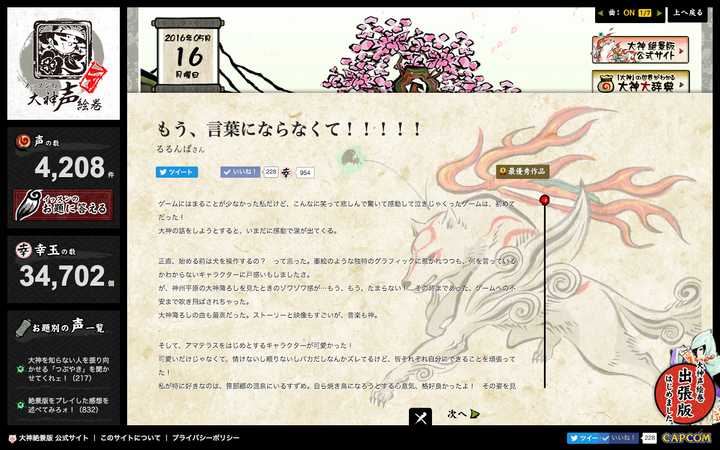The width and height of the screenshot is (720, 450).
Task: Click the small icon before footer 大神絶景版 link
Action: coord(12,439)
